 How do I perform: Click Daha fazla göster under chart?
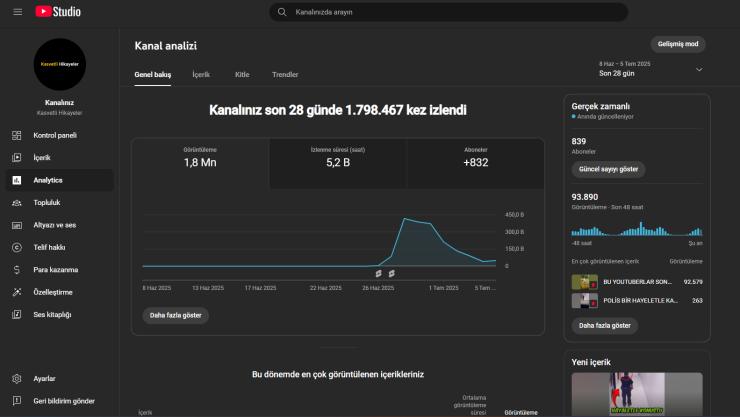click(176, 315)
